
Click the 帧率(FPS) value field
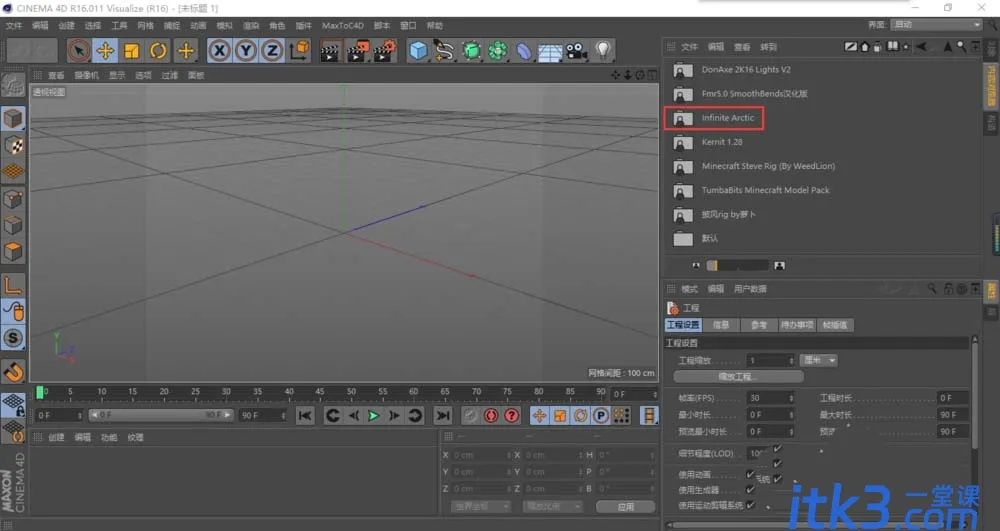click(x=770, y=398)
